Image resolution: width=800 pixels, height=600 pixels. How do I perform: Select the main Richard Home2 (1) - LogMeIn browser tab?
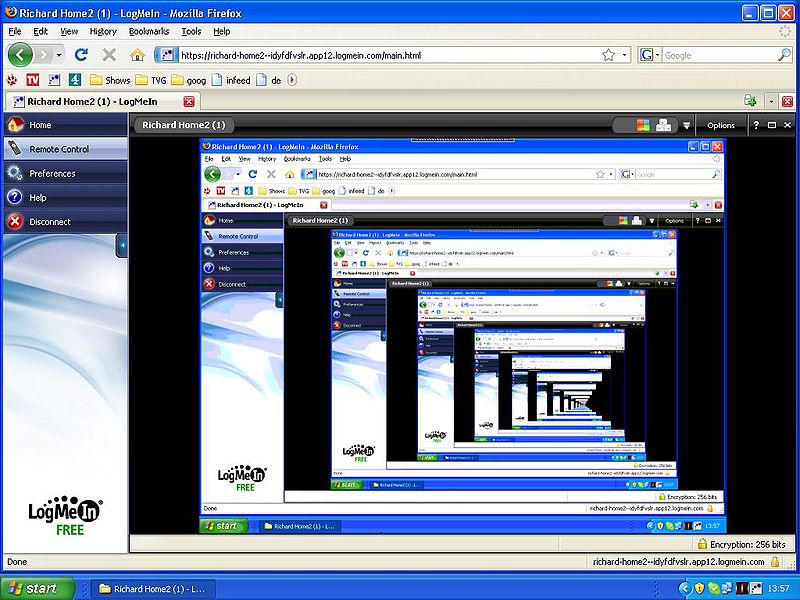pos(102,102)
